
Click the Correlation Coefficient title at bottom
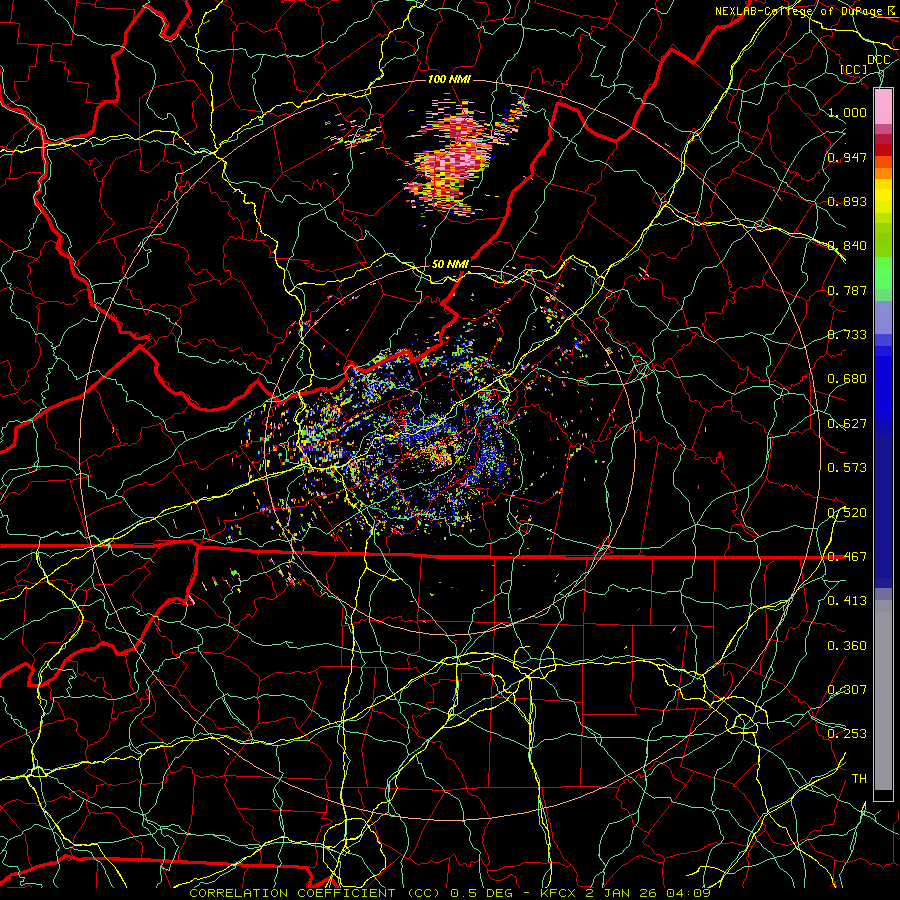point(449,893)
